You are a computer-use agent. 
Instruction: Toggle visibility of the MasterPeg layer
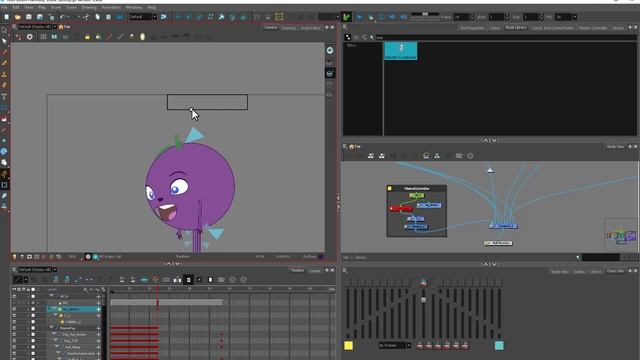(14, 328)
